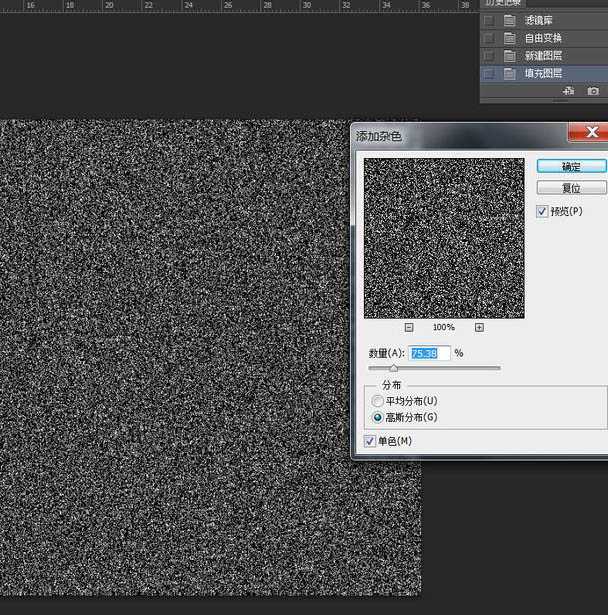Create new document from current history state

point(568,91)
